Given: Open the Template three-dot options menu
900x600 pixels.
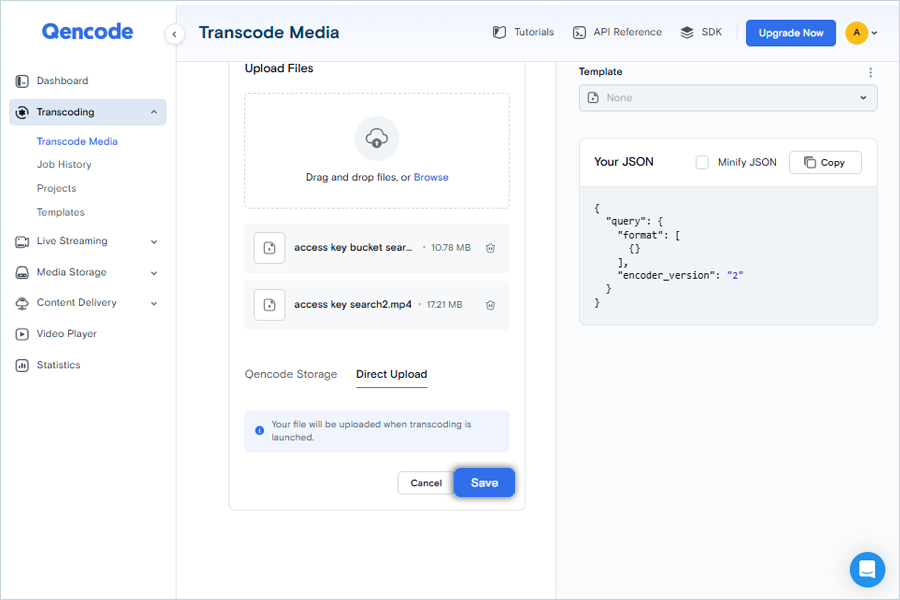Looking at the screenshot, I should click(870, 72).
